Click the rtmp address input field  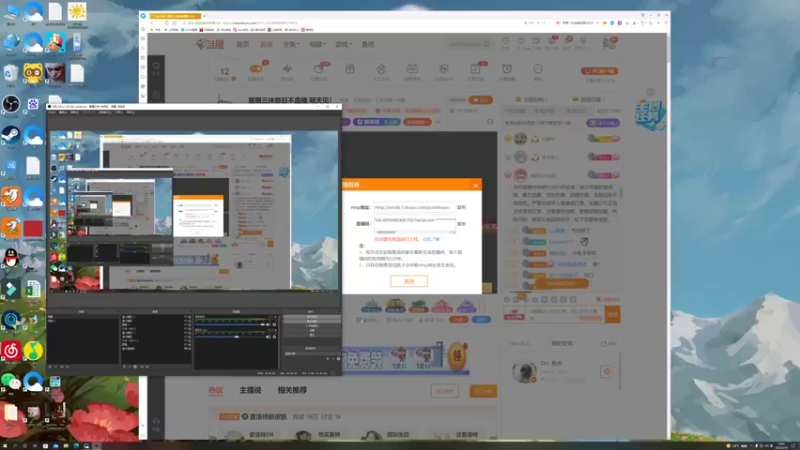click(414, 208)
